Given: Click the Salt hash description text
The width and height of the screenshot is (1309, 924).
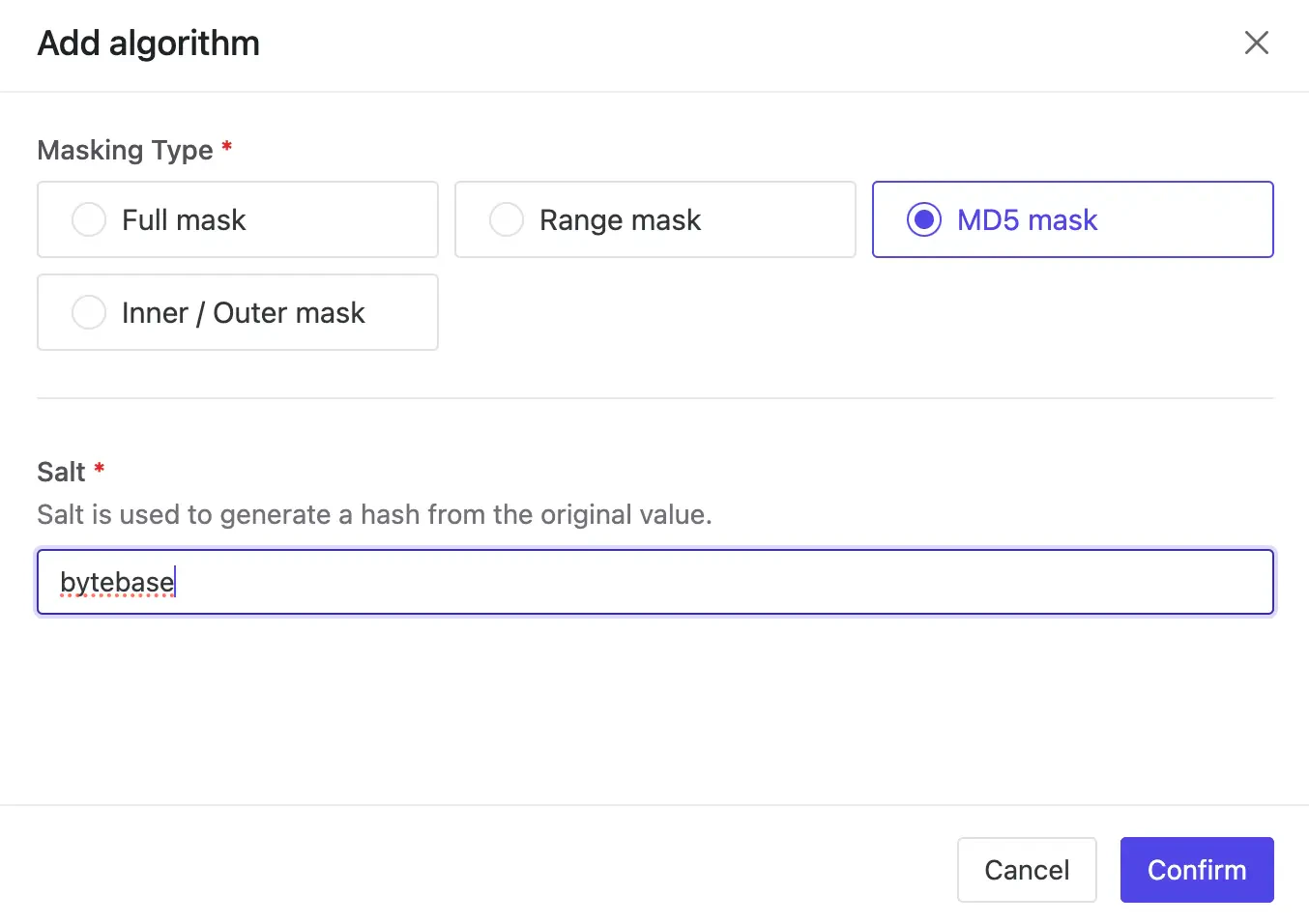Looking at the screenshot, I should (374, 514).
